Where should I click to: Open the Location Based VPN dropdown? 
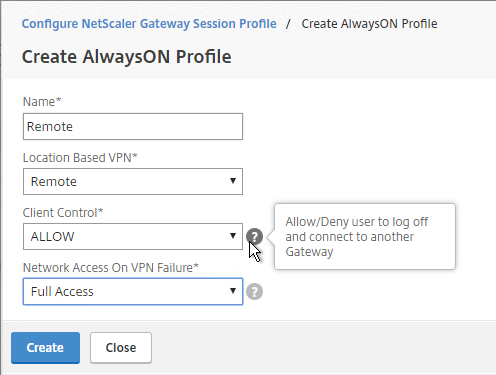tap(133, 182)
